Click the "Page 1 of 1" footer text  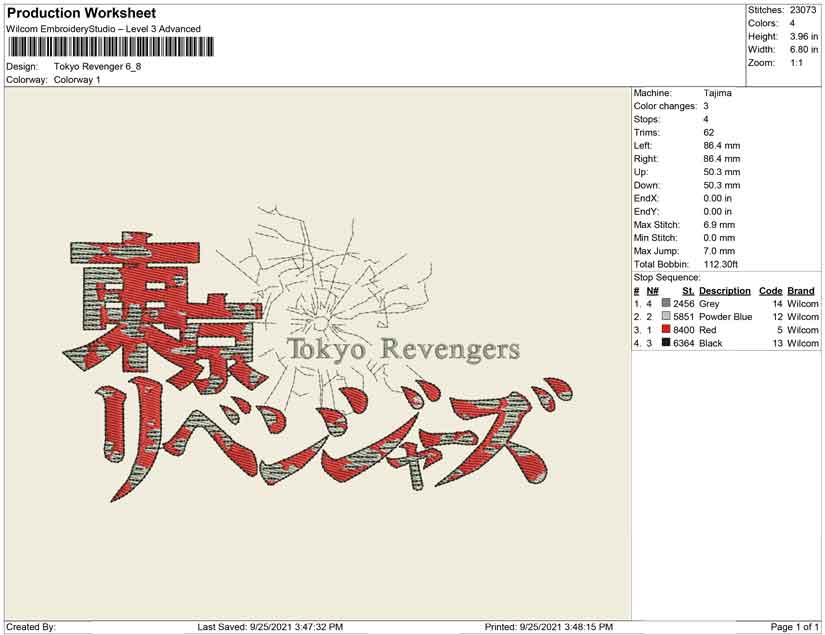(x=794, y=627)
